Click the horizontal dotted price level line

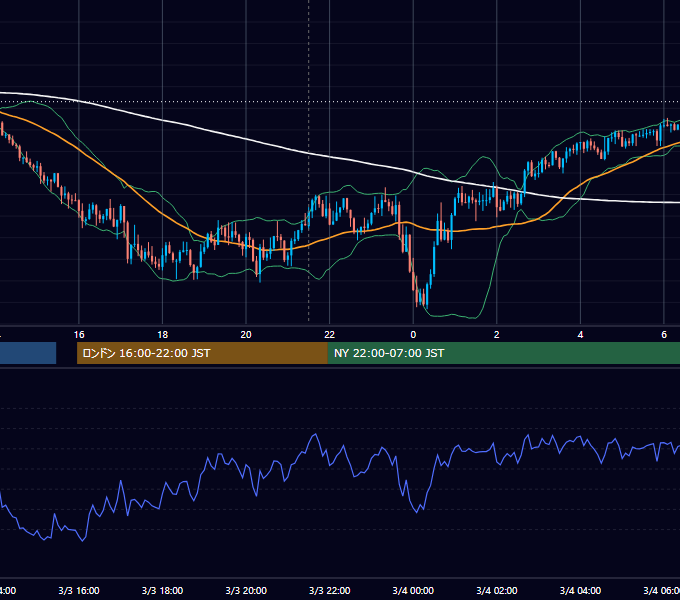tap(340, 102)
